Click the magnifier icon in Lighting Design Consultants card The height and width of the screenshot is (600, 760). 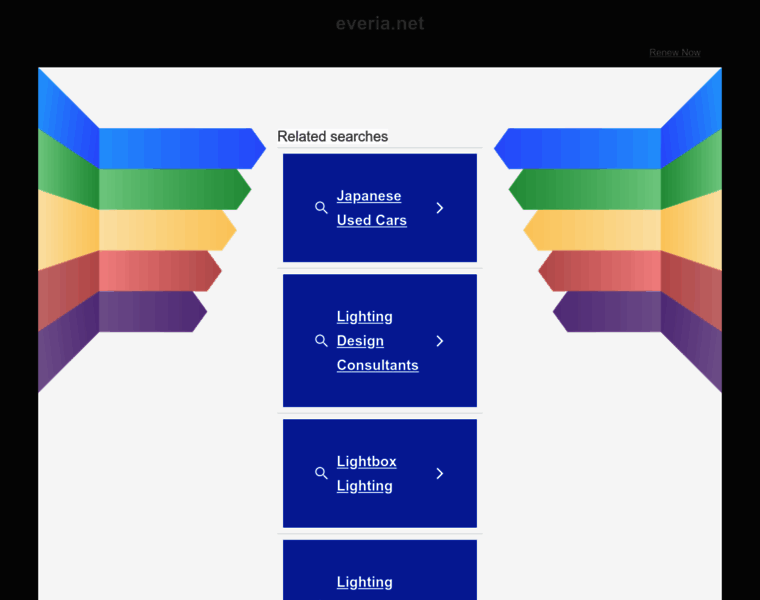coord(321,341)
